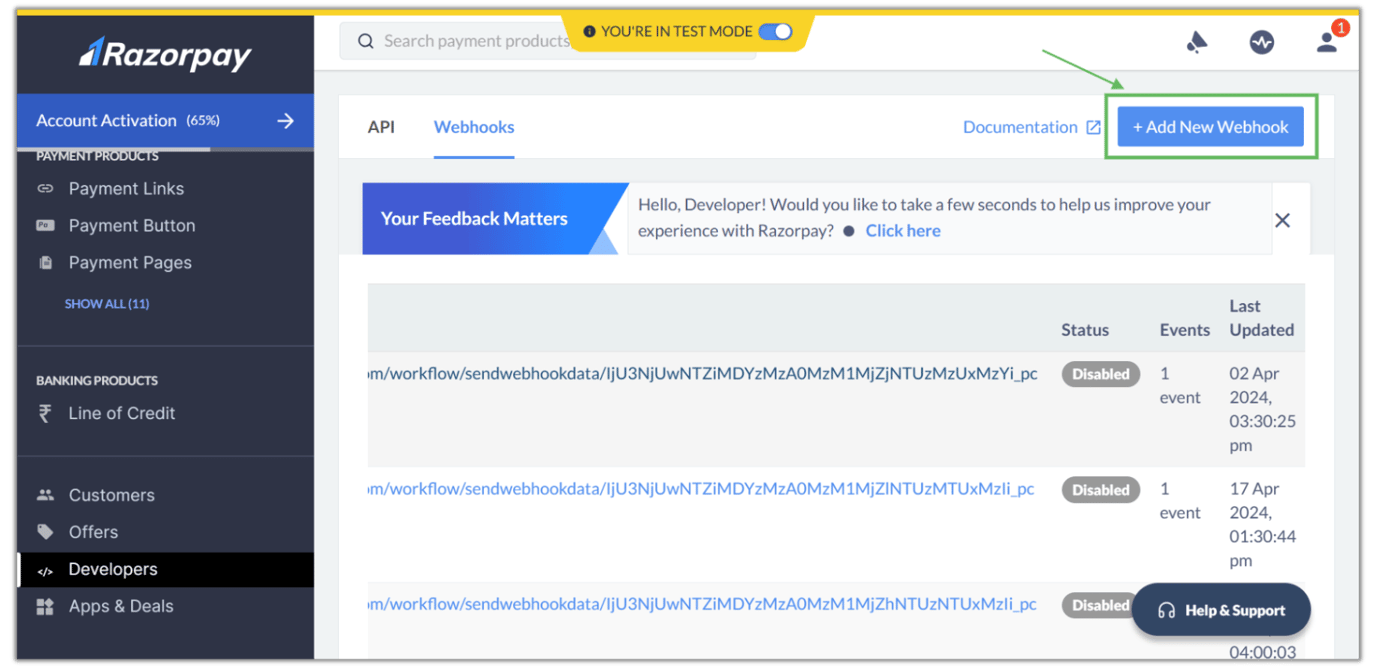Click the account profile icon with badge
The height and width of the screenshot is (669, 1376).
pyautogui.click(x=1327, y=41)
